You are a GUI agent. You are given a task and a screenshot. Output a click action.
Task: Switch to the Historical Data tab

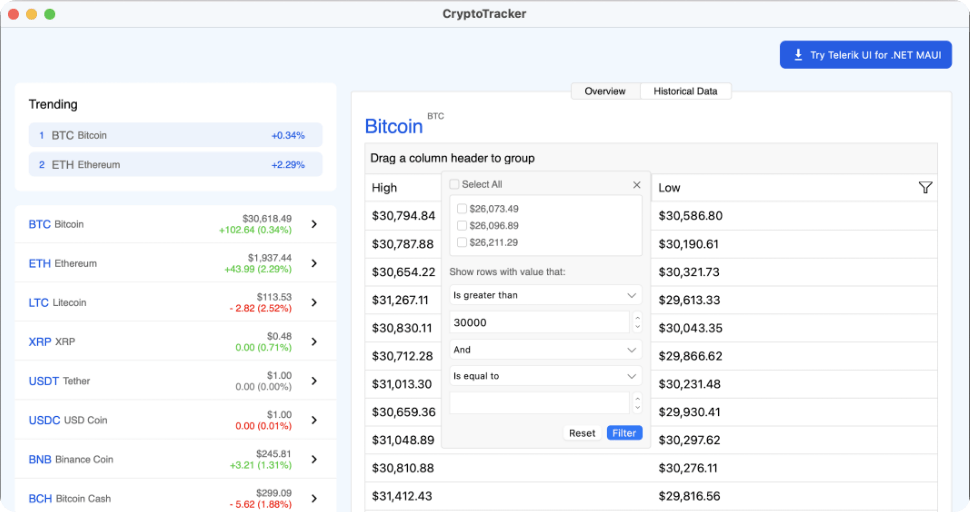tap(685, 91)
